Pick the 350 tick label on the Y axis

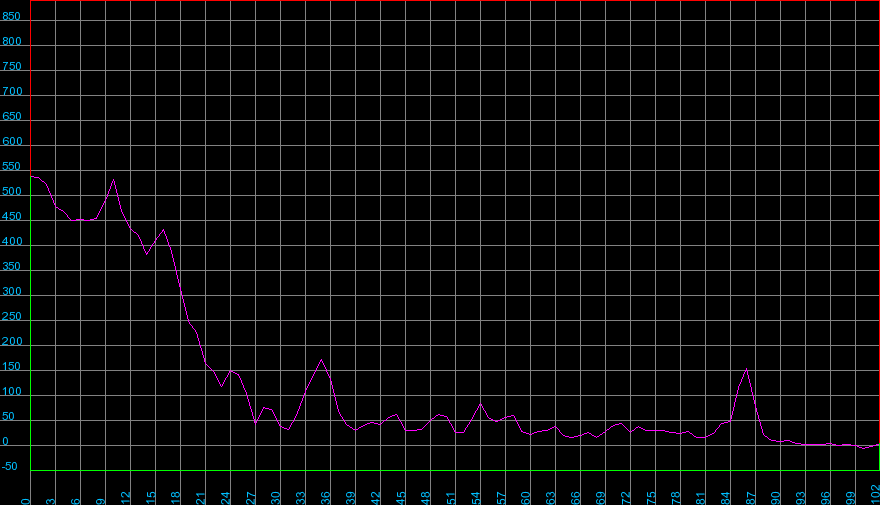12,267
